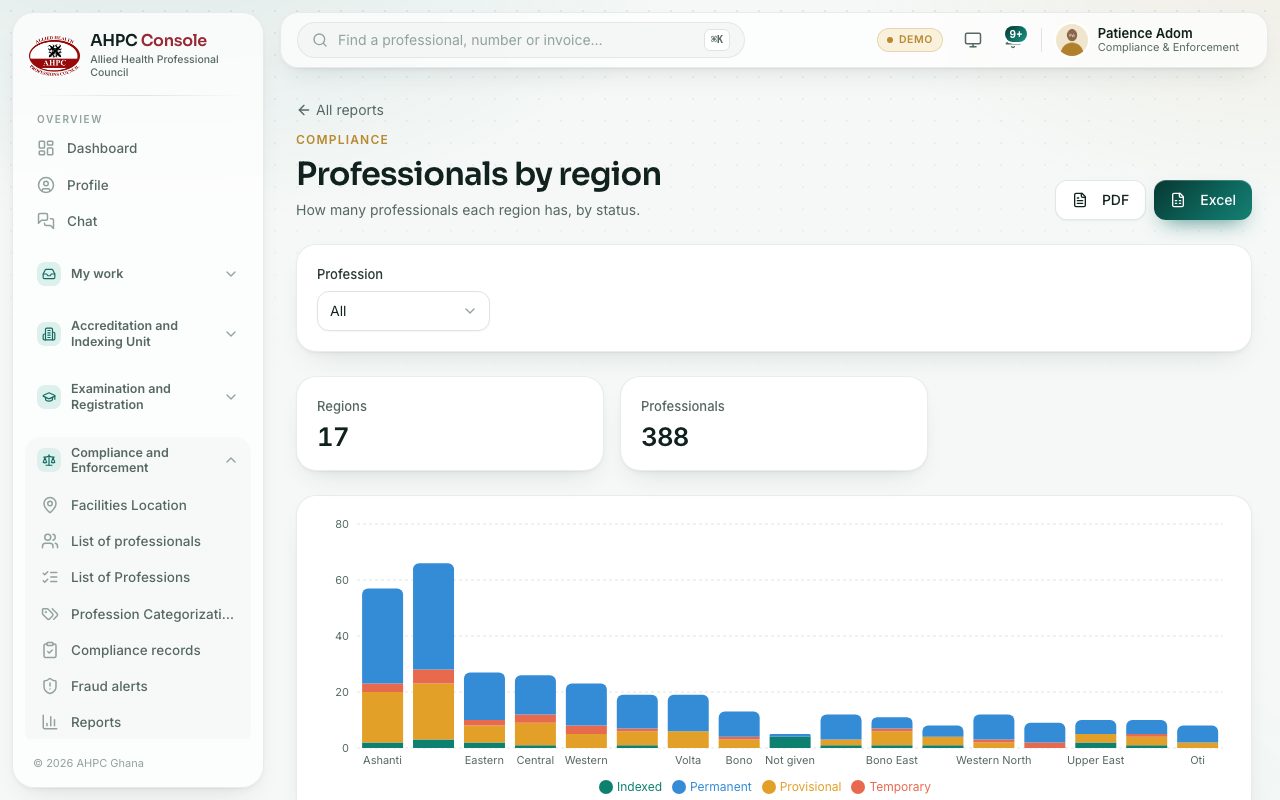Click the List of Professions checklist icon
The height and width of the screenshot is (800, 1280).
tap(50, 577)
